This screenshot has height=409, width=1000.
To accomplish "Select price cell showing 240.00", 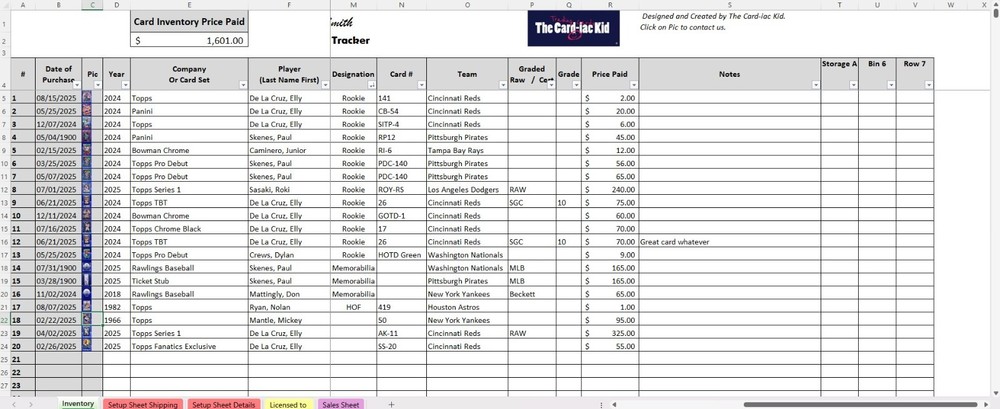I will (610, 190).
